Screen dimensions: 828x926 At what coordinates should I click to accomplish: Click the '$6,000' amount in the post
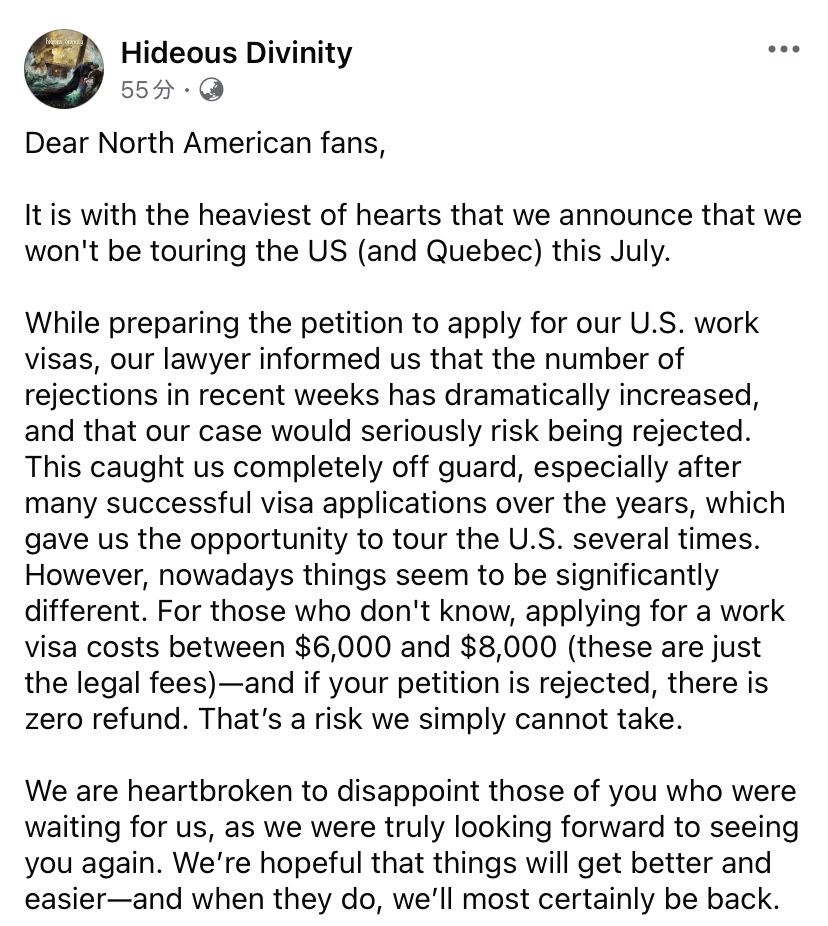coord(343,647)
